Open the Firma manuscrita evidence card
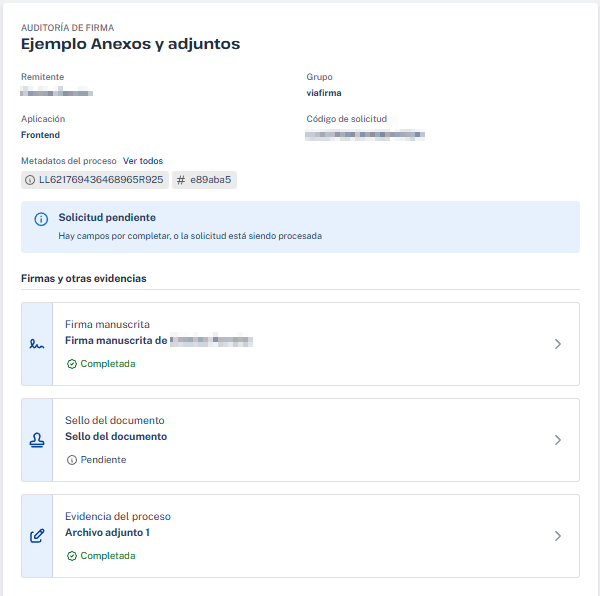600x596 pixels. click(300, 344)
